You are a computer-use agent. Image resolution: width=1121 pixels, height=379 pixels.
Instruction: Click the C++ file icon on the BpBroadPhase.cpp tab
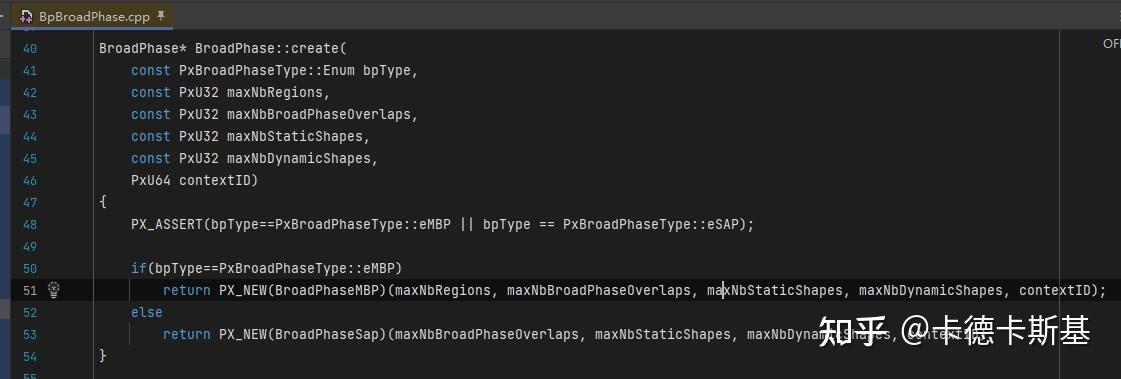(x=26, y=16)
